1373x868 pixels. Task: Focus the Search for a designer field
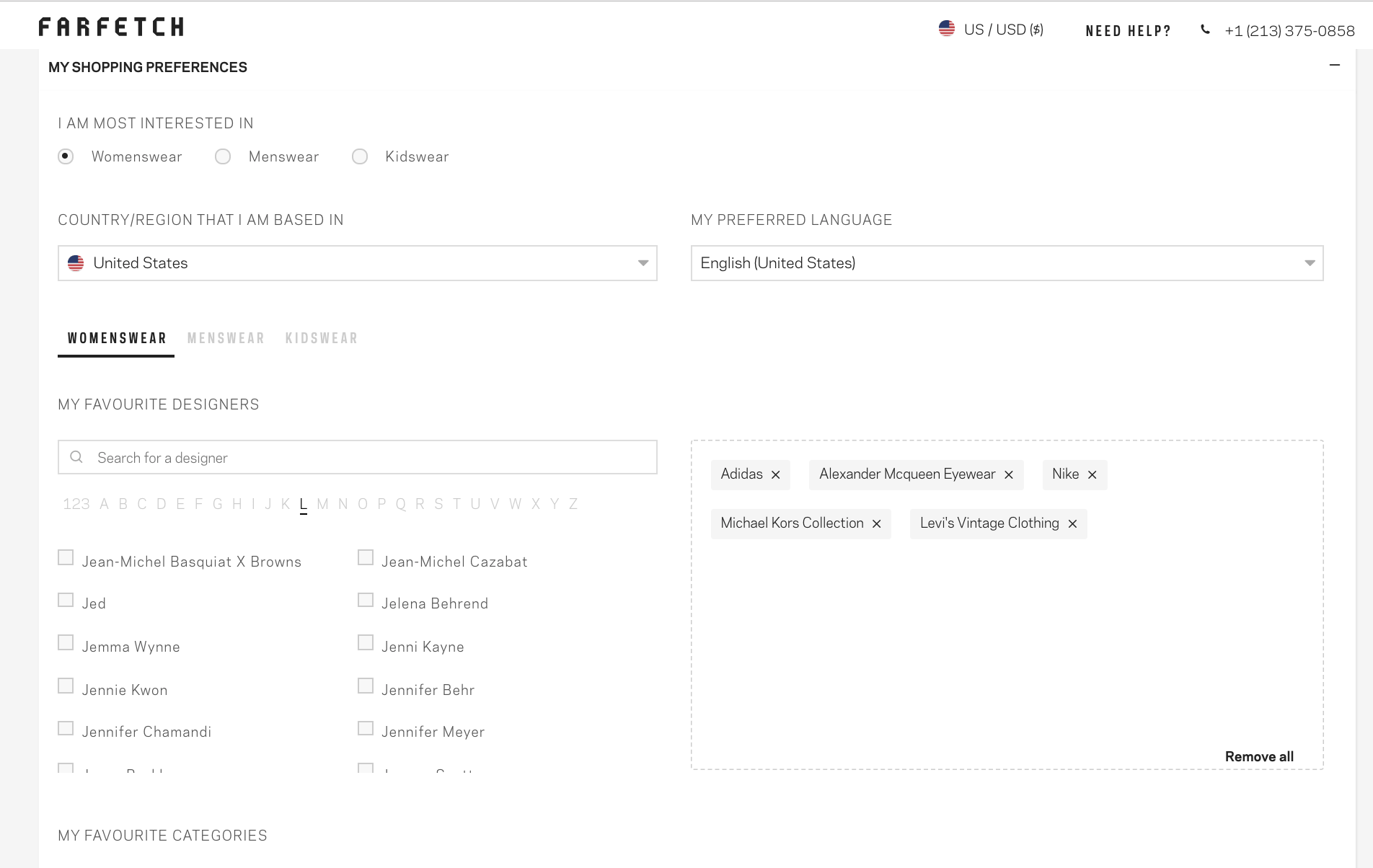pyautogui.click(x=358, y=457)
